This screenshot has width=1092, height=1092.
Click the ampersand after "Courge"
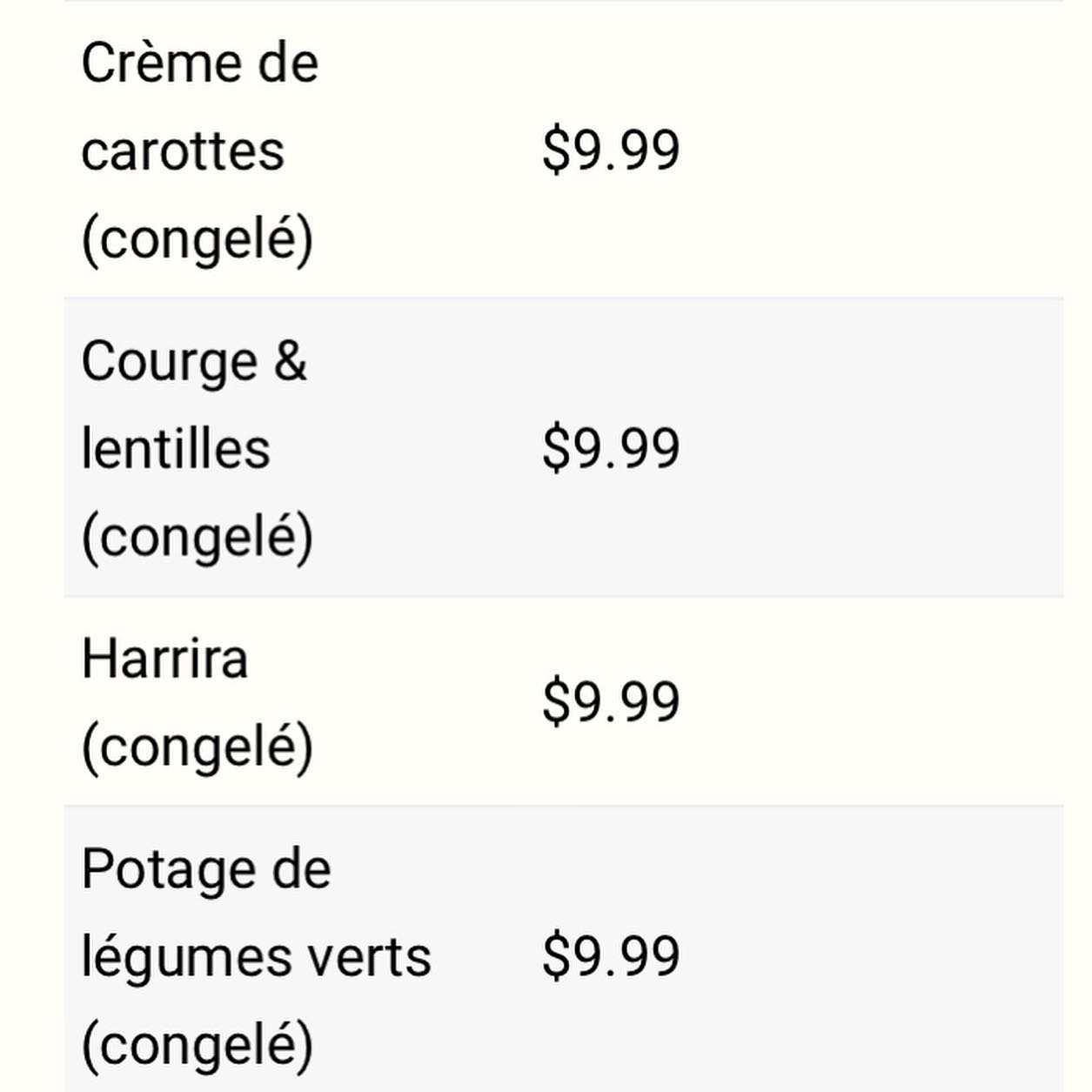(x=291, y=361)
